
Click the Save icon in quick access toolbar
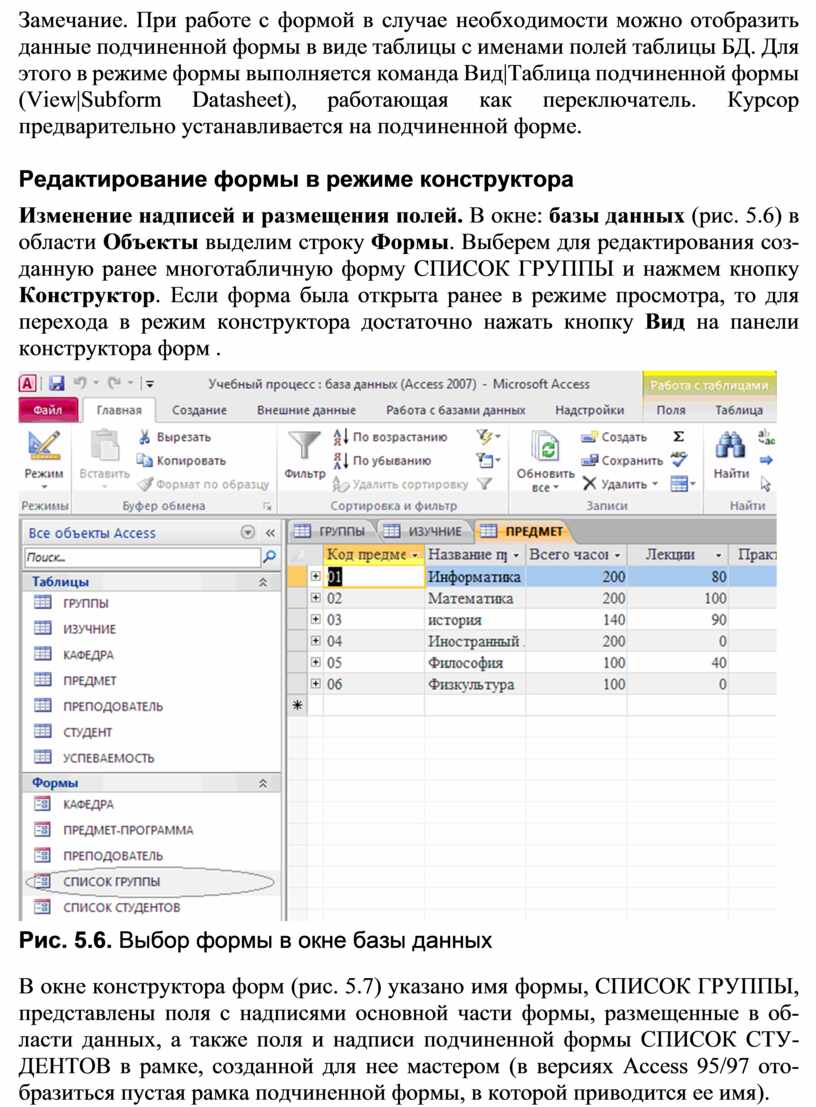tap(56, 383)
